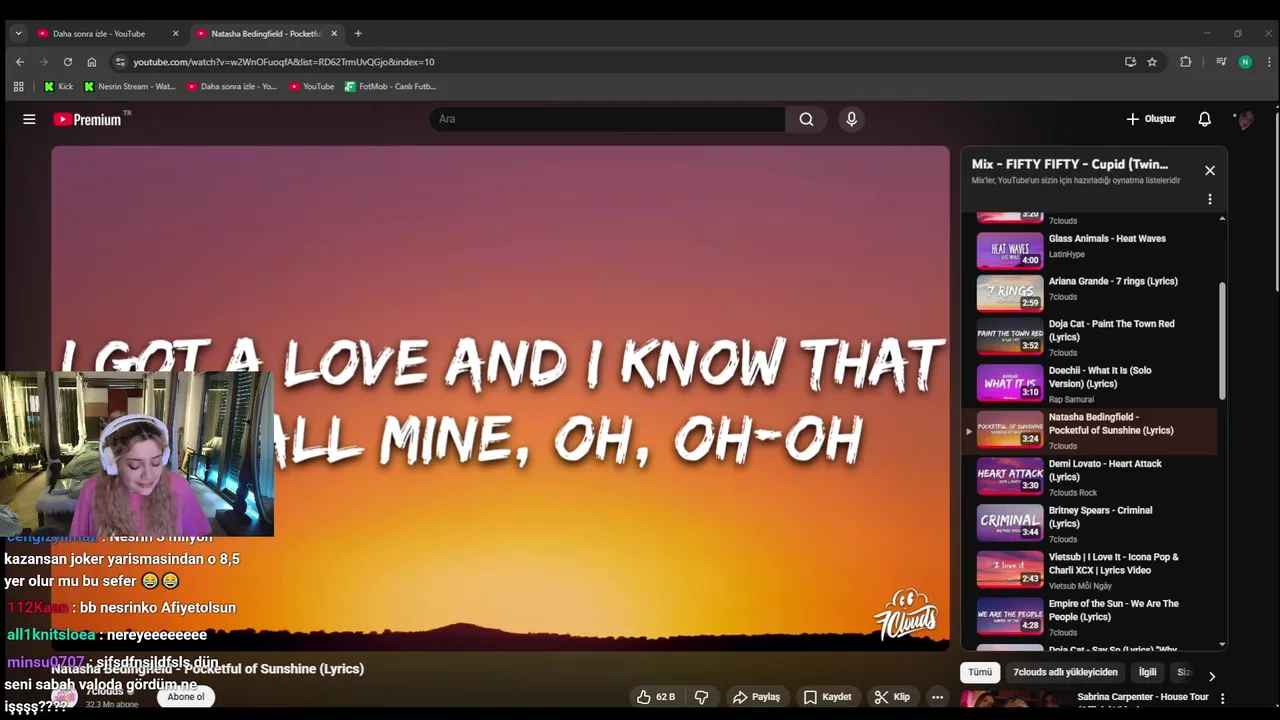Open notifications bell
Image resolution: width=1280 pixels, height=720 pixels.
[1204, 119]
